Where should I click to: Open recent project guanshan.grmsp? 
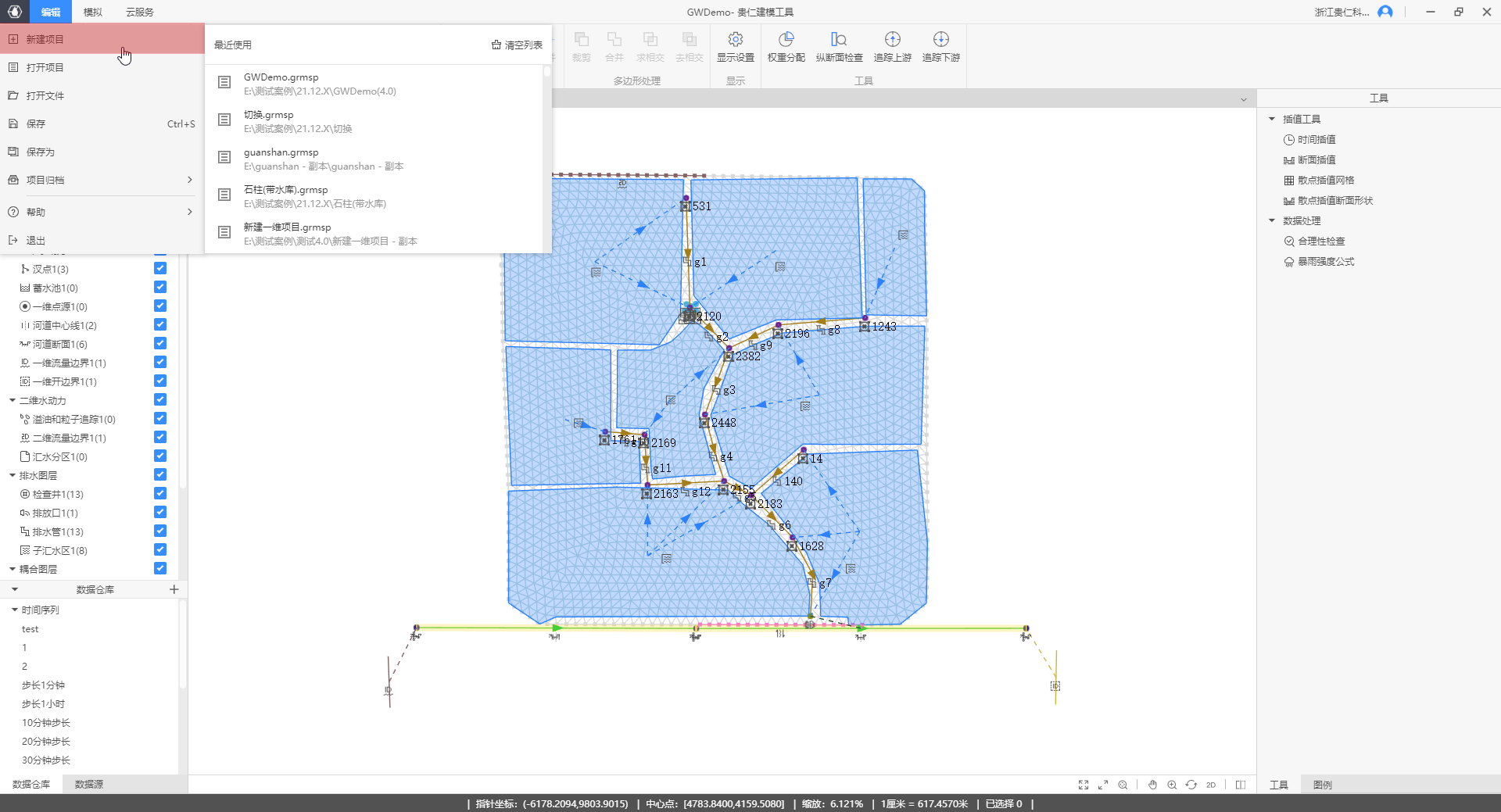pyautogui.click(x=375, y=159)
